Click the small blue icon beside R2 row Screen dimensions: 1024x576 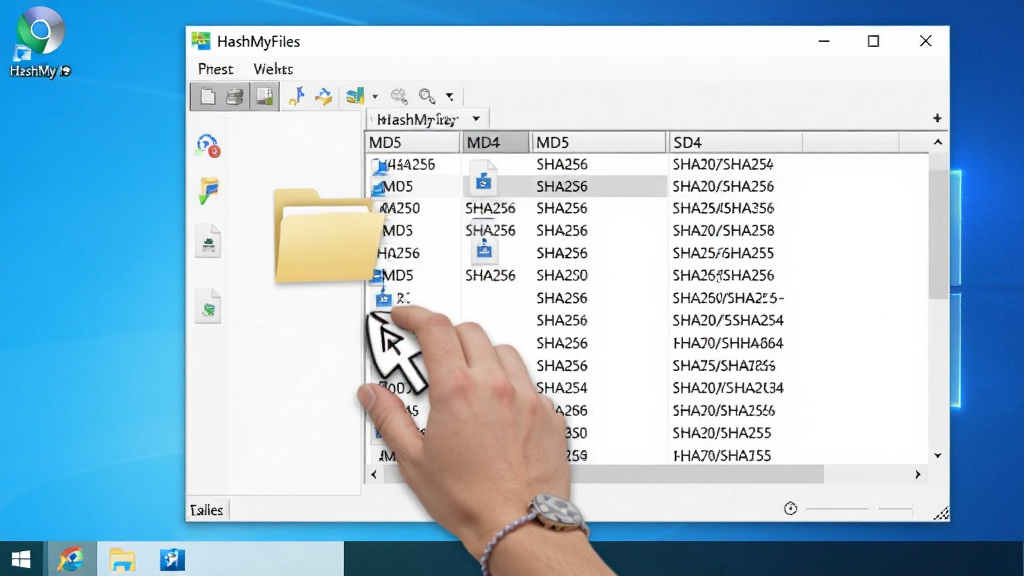tap(383, 299)
